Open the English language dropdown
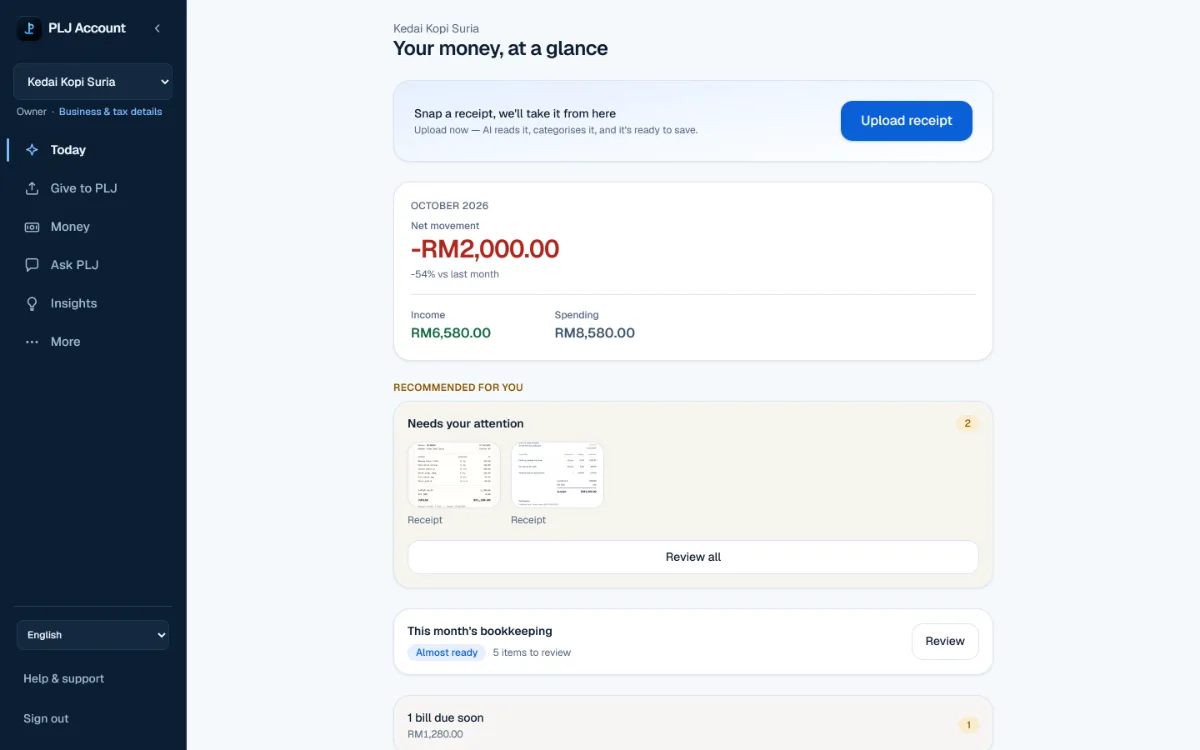Viewport: 1200px width, 750px height. (x=93, y=635)
